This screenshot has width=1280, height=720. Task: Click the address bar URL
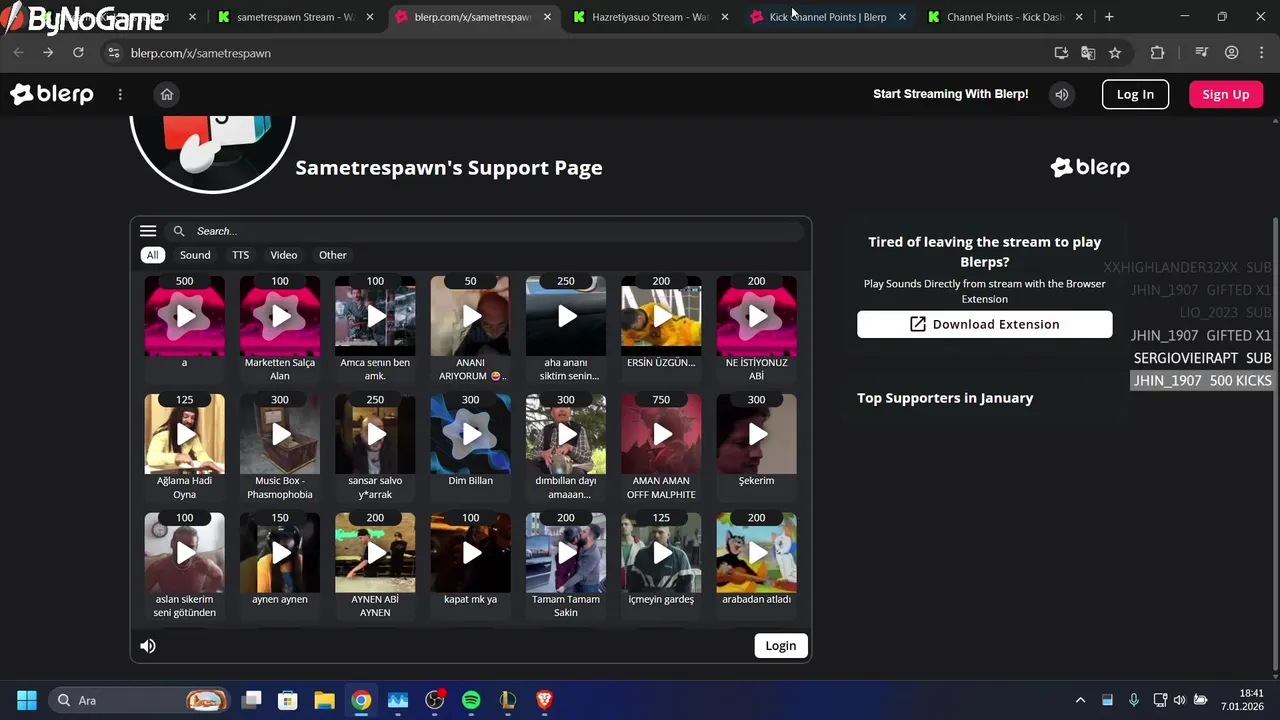pyautogui.click(x=200, y=53)
